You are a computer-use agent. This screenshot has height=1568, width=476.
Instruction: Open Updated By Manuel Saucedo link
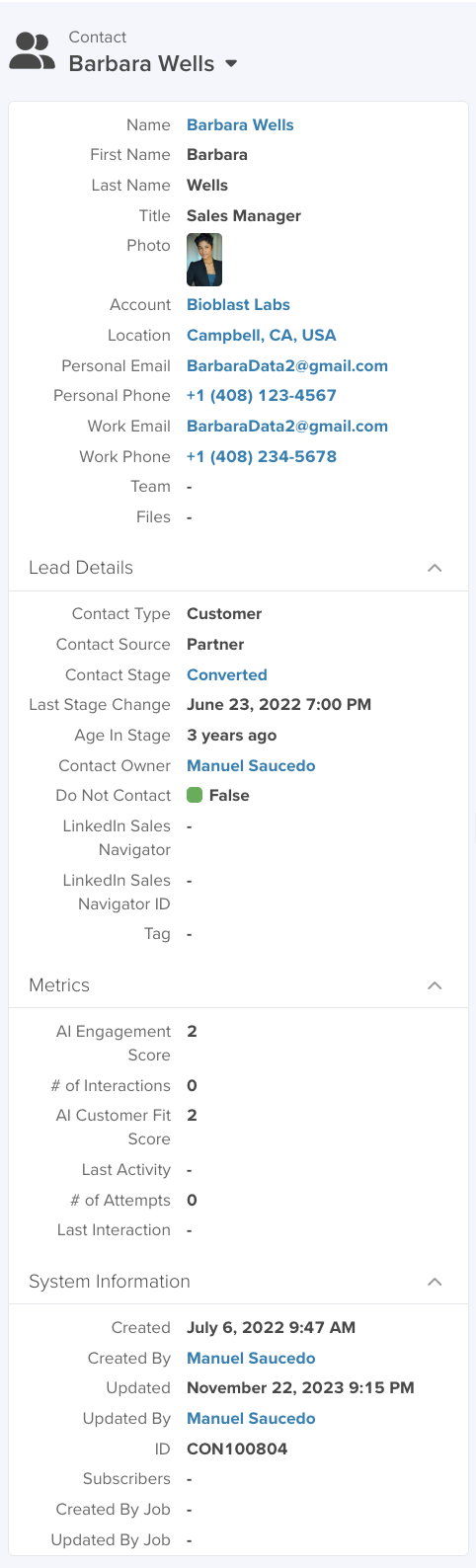point(251,1419)
